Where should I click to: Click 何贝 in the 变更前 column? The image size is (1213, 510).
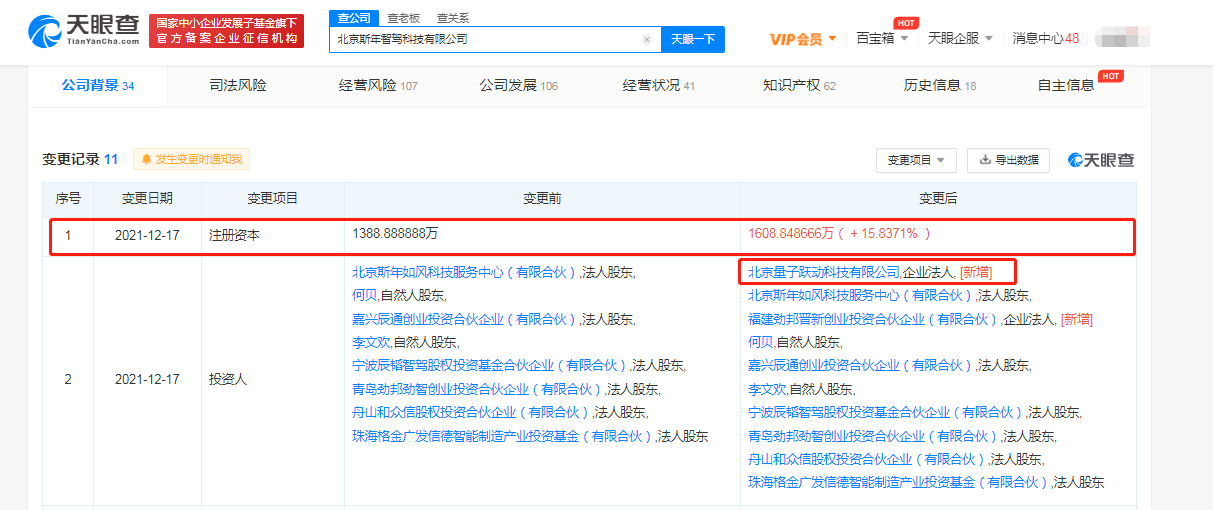tap(364, 295)
